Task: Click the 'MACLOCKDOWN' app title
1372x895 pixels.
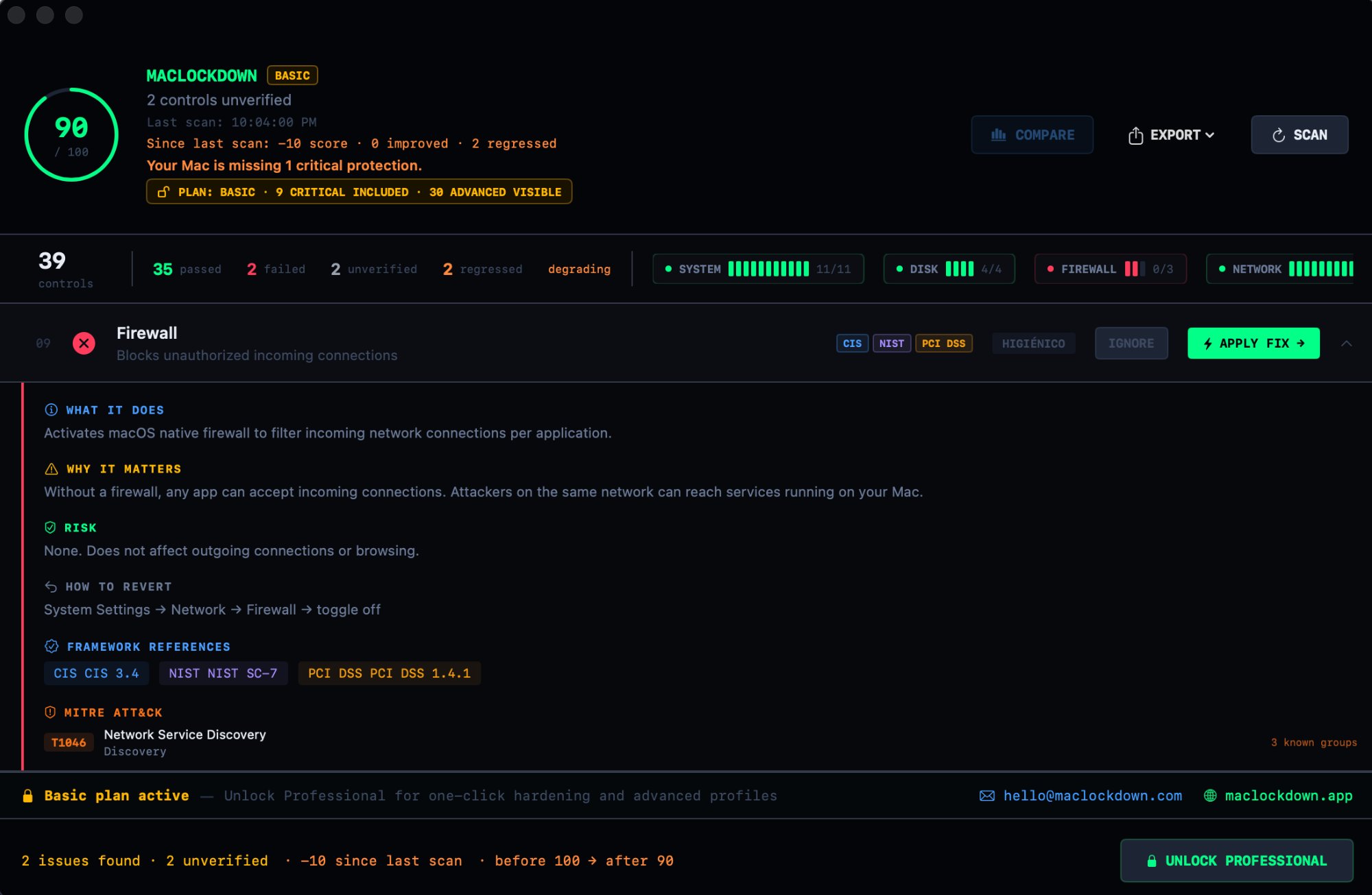Action: [x=202, y=75]
